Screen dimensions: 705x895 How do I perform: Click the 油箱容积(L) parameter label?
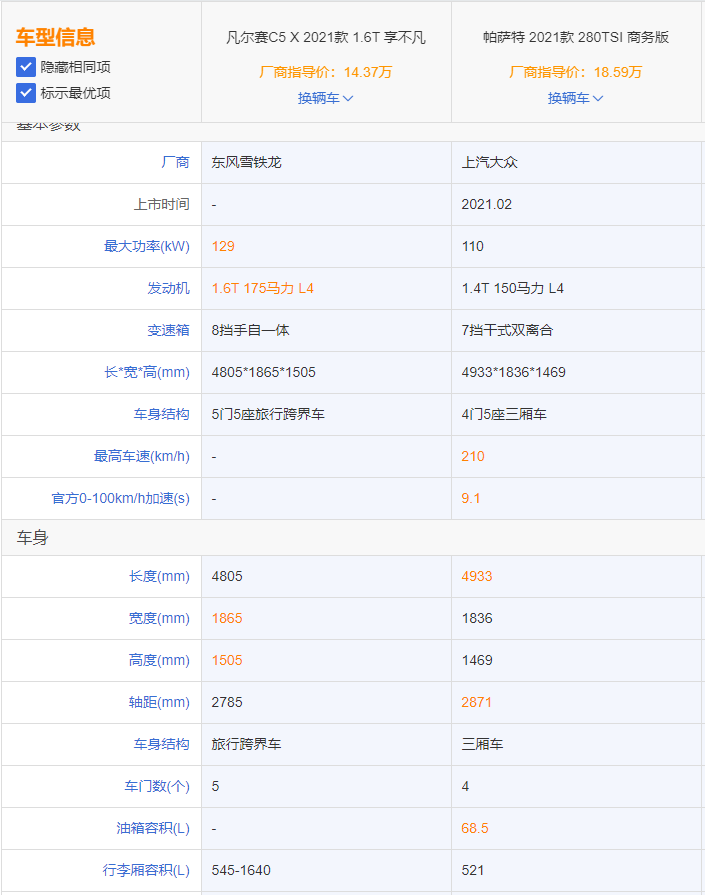(x=153, y=828)
